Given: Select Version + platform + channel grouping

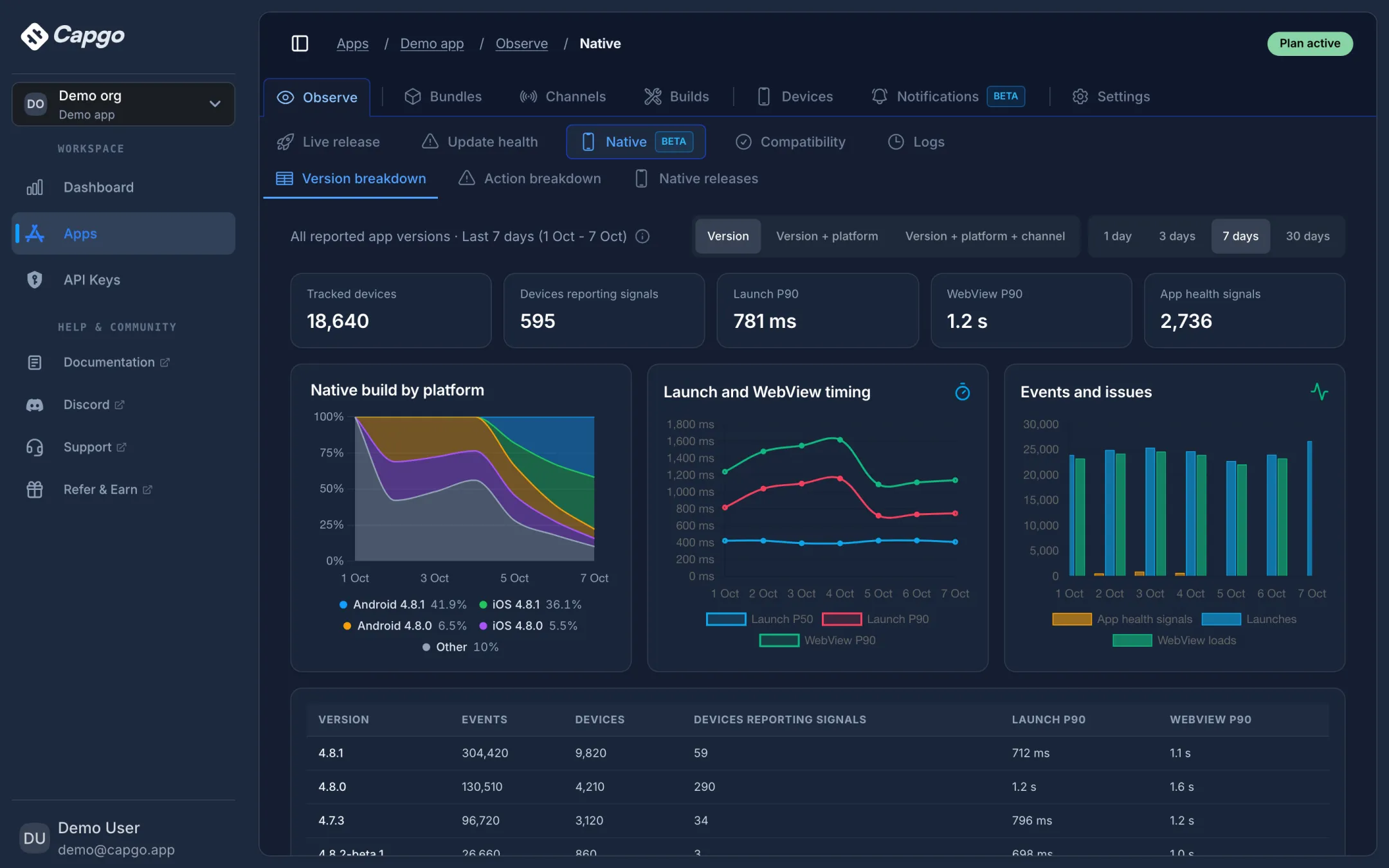Looking at the screenshot, I should (x=985, y=236).
